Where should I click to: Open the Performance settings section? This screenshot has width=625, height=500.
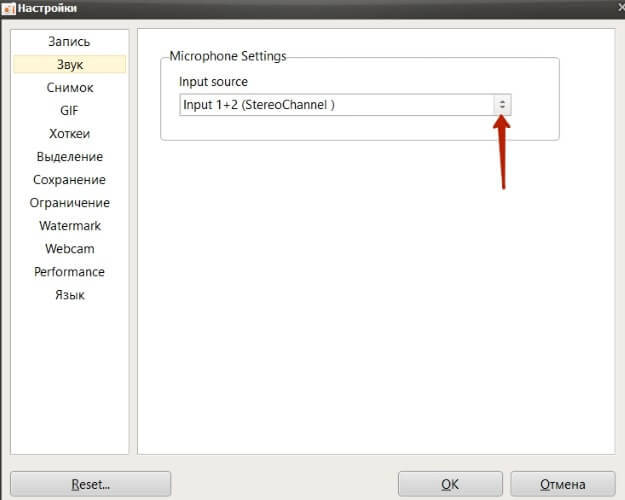coord(69,272)
